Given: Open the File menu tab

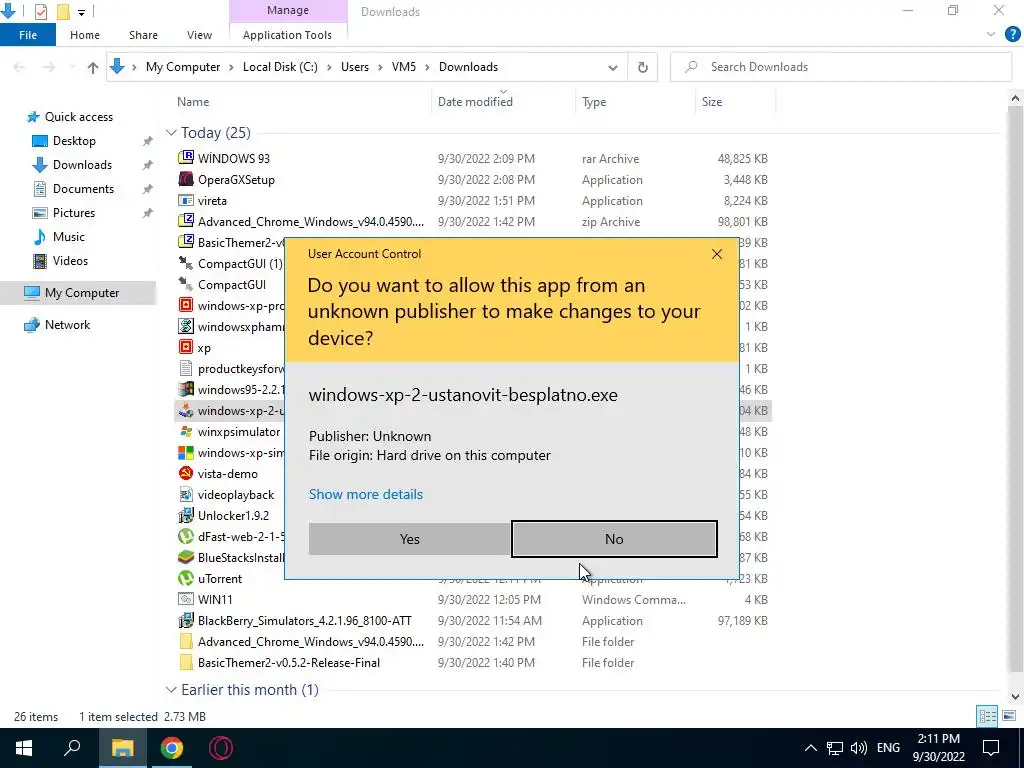Looking at the screenshot, I should 27,35.
